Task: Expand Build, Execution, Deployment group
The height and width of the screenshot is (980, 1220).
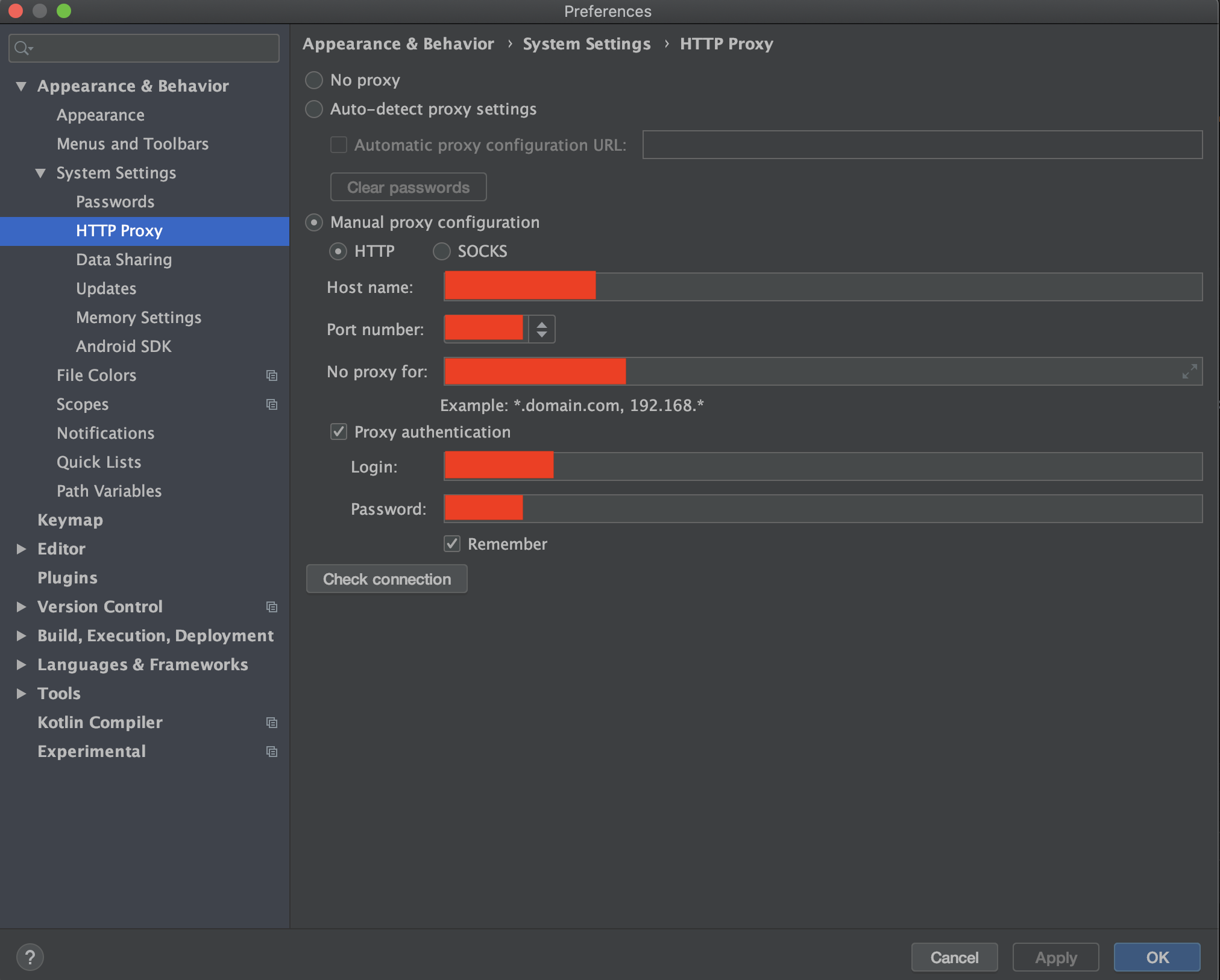Action: point(21,636)
